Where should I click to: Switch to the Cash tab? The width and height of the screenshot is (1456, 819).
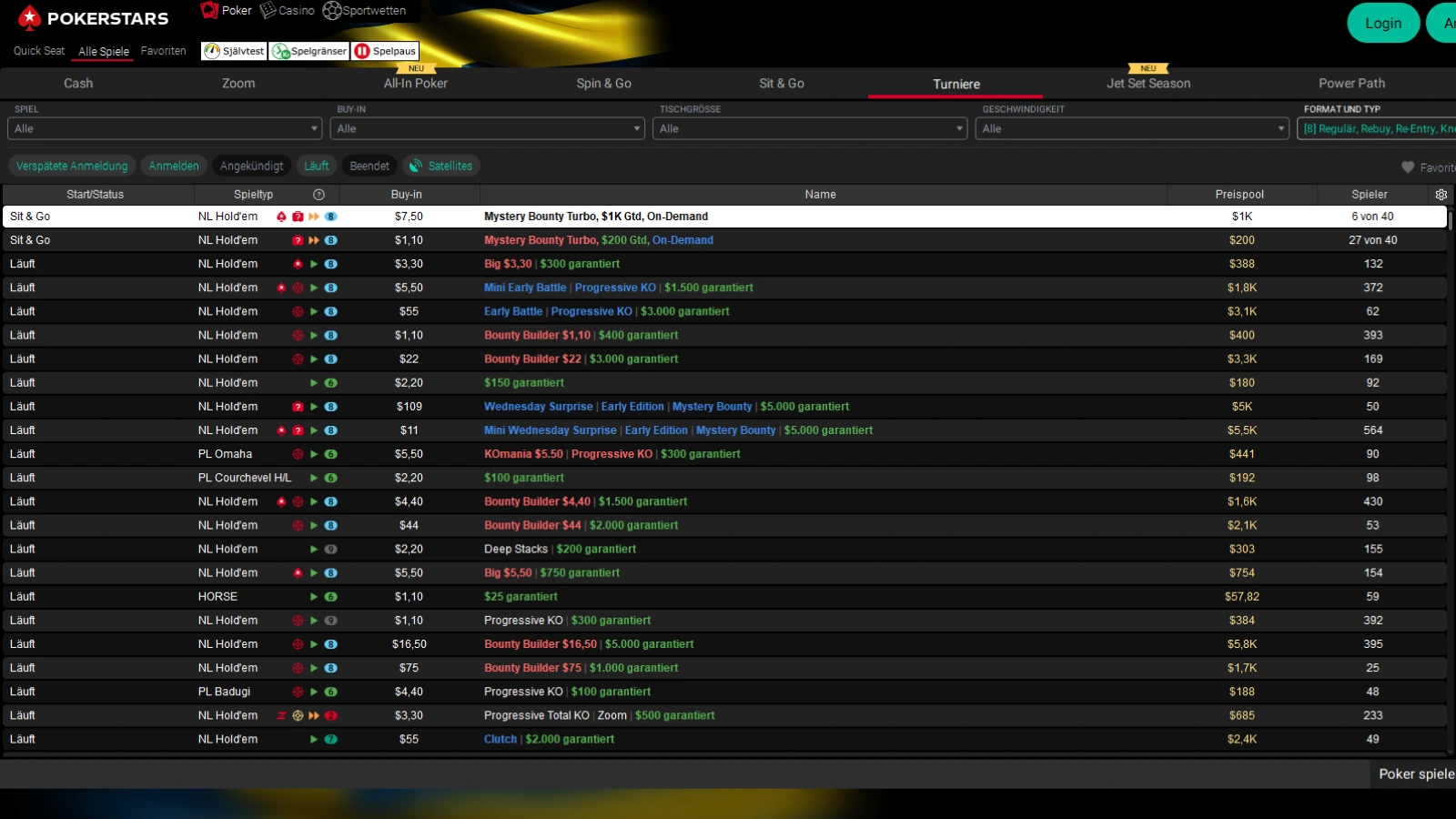pyautogui.click(x=78, y=83)
